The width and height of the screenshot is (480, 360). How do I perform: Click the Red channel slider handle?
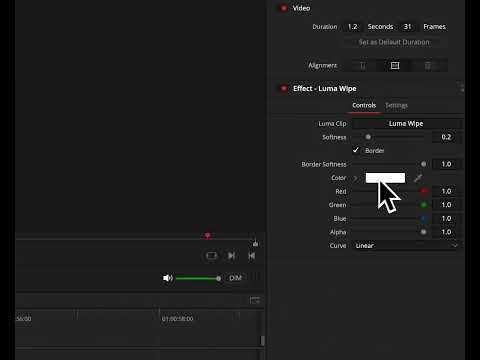(x=424, y=191)
